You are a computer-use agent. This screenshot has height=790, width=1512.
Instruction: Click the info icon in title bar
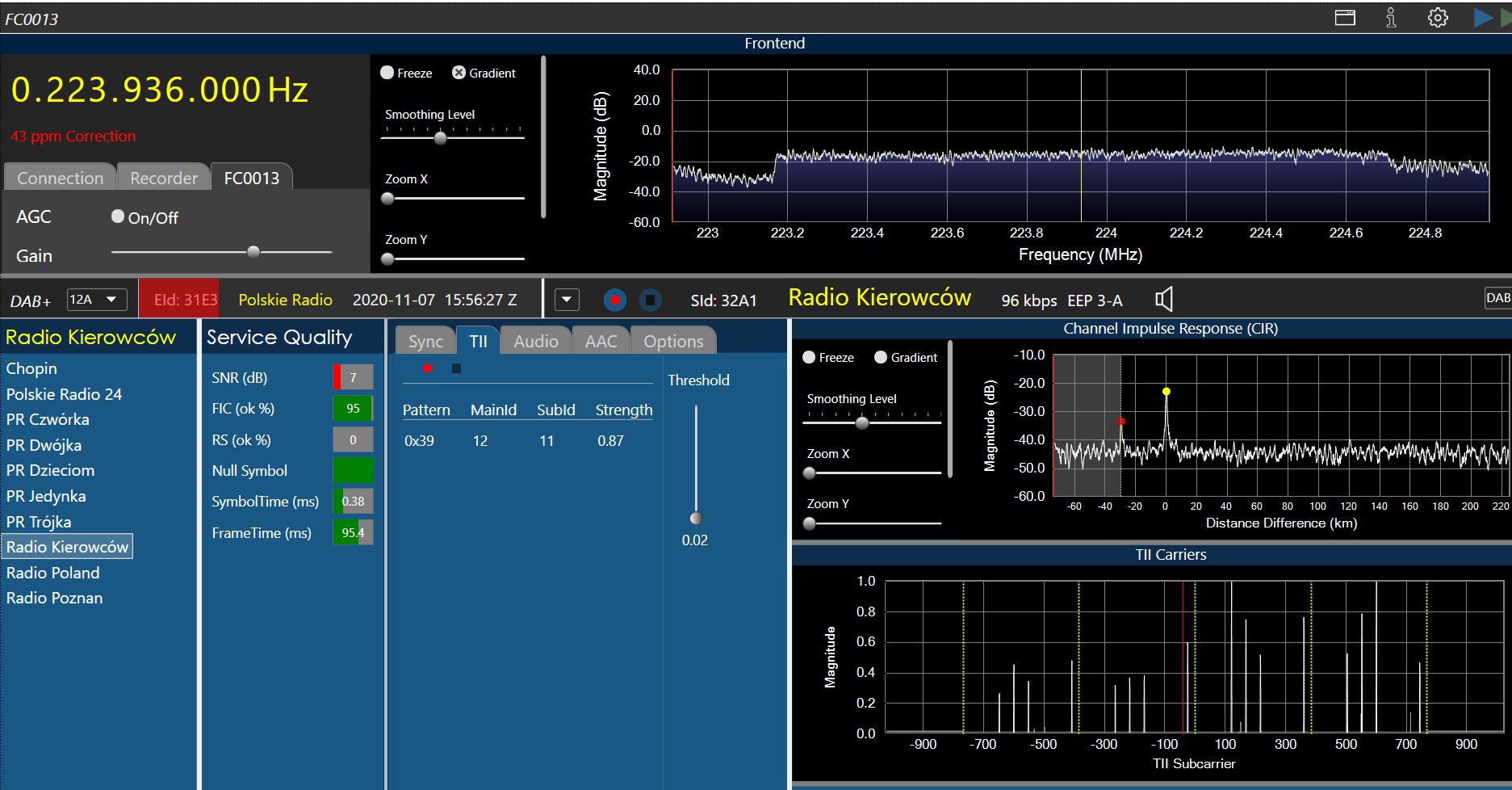pos(1391,18)
